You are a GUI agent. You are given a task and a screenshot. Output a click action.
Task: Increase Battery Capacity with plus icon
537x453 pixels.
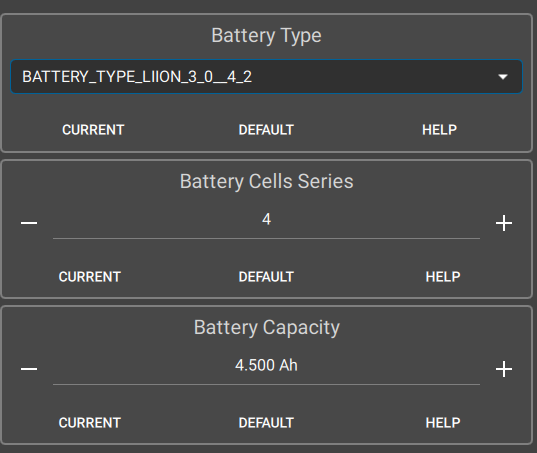coord(504,369)
